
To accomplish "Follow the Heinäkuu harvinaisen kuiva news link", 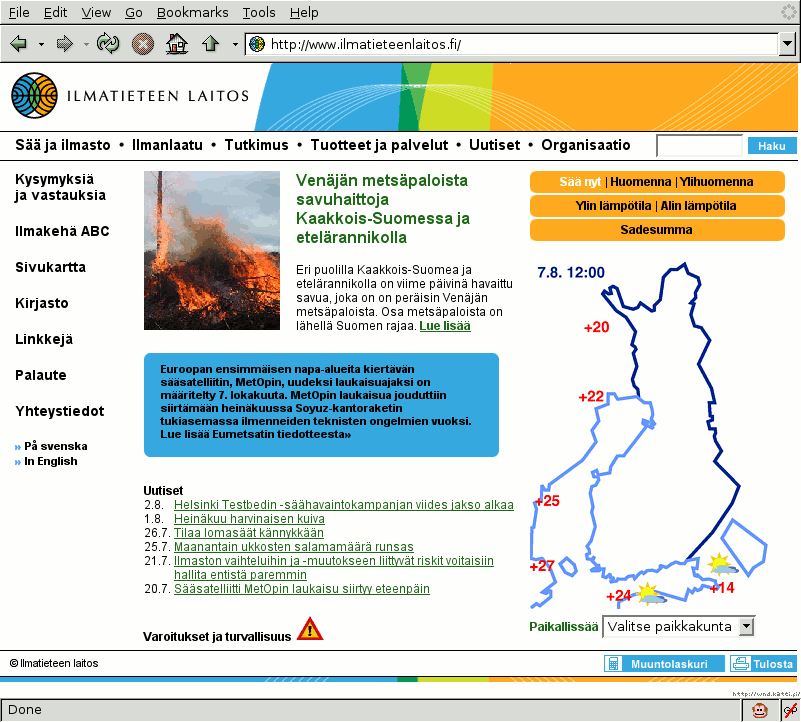I will (x=249, y=519).
